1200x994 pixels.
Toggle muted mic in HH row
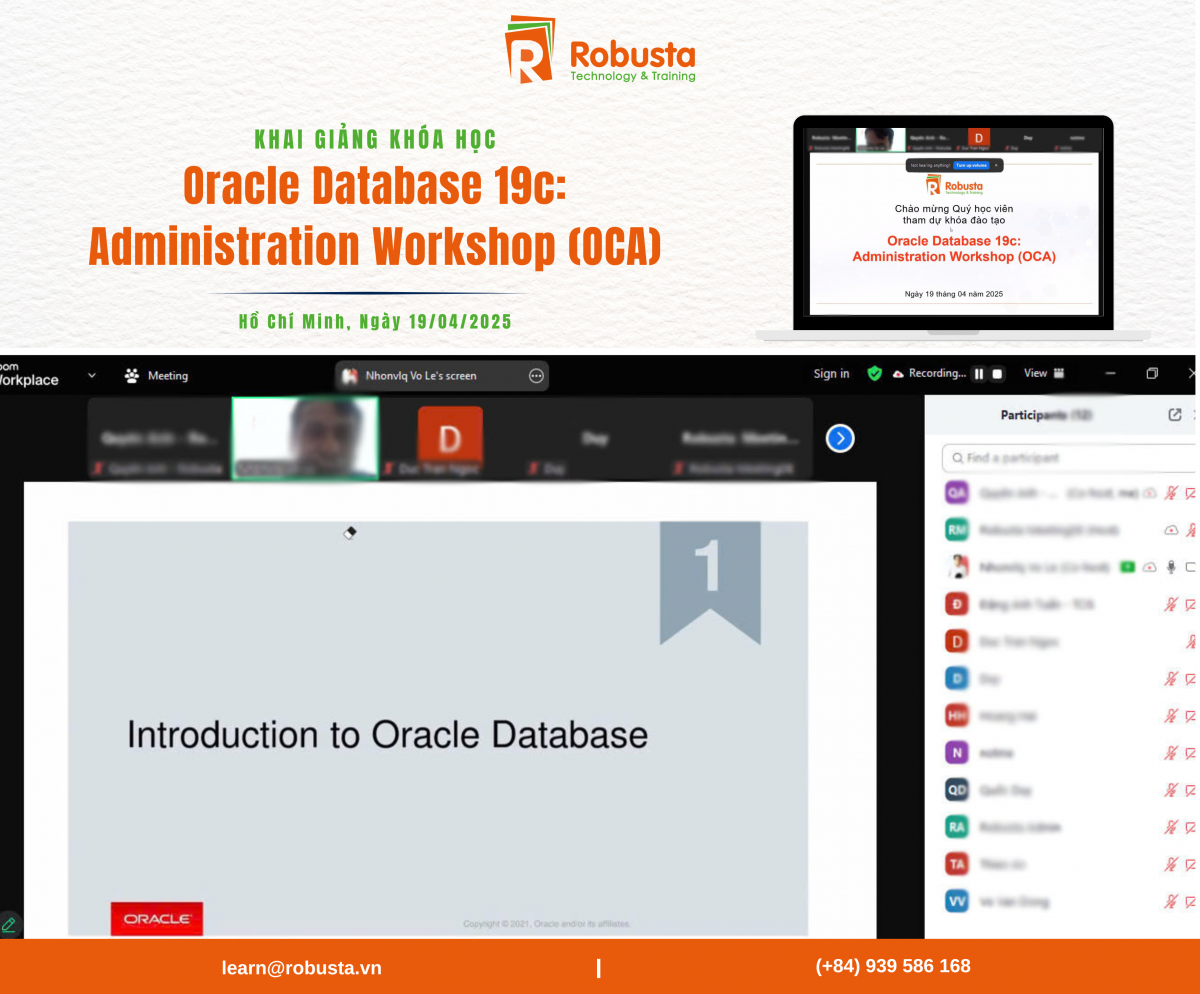pos(1171,716)
